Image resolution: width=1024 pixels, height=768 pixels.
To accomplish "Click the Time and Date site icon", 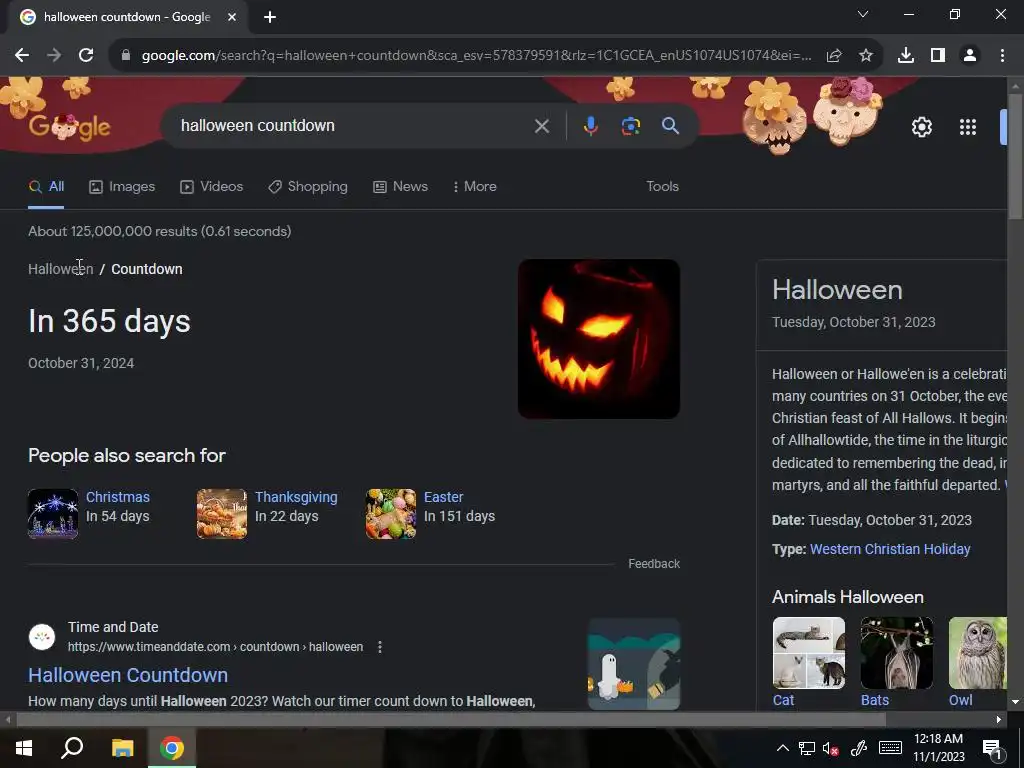I will [42, 637].
